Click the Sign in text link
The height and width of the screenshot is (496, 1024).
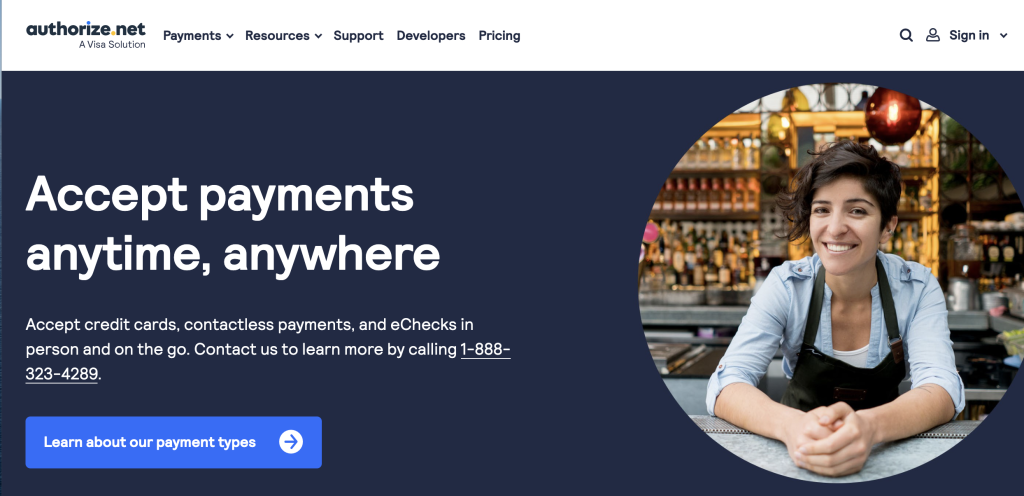tap(969, 35)
